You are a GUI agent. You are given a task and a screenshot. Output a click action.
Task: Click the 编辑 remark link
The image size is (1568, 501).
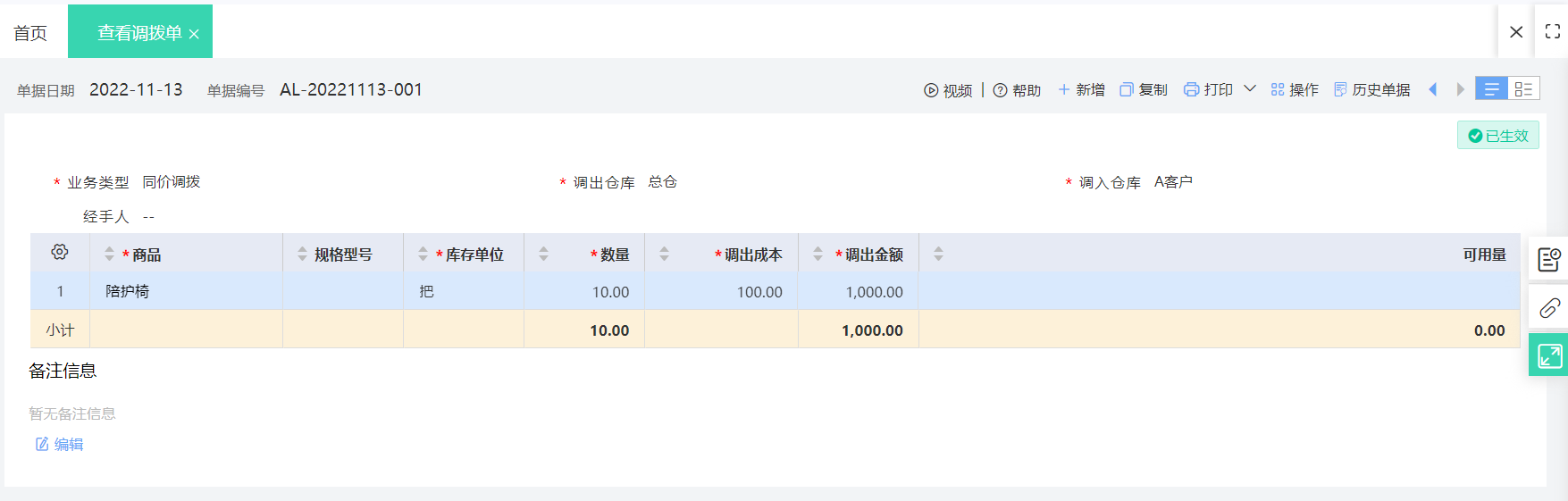point(60,444)
